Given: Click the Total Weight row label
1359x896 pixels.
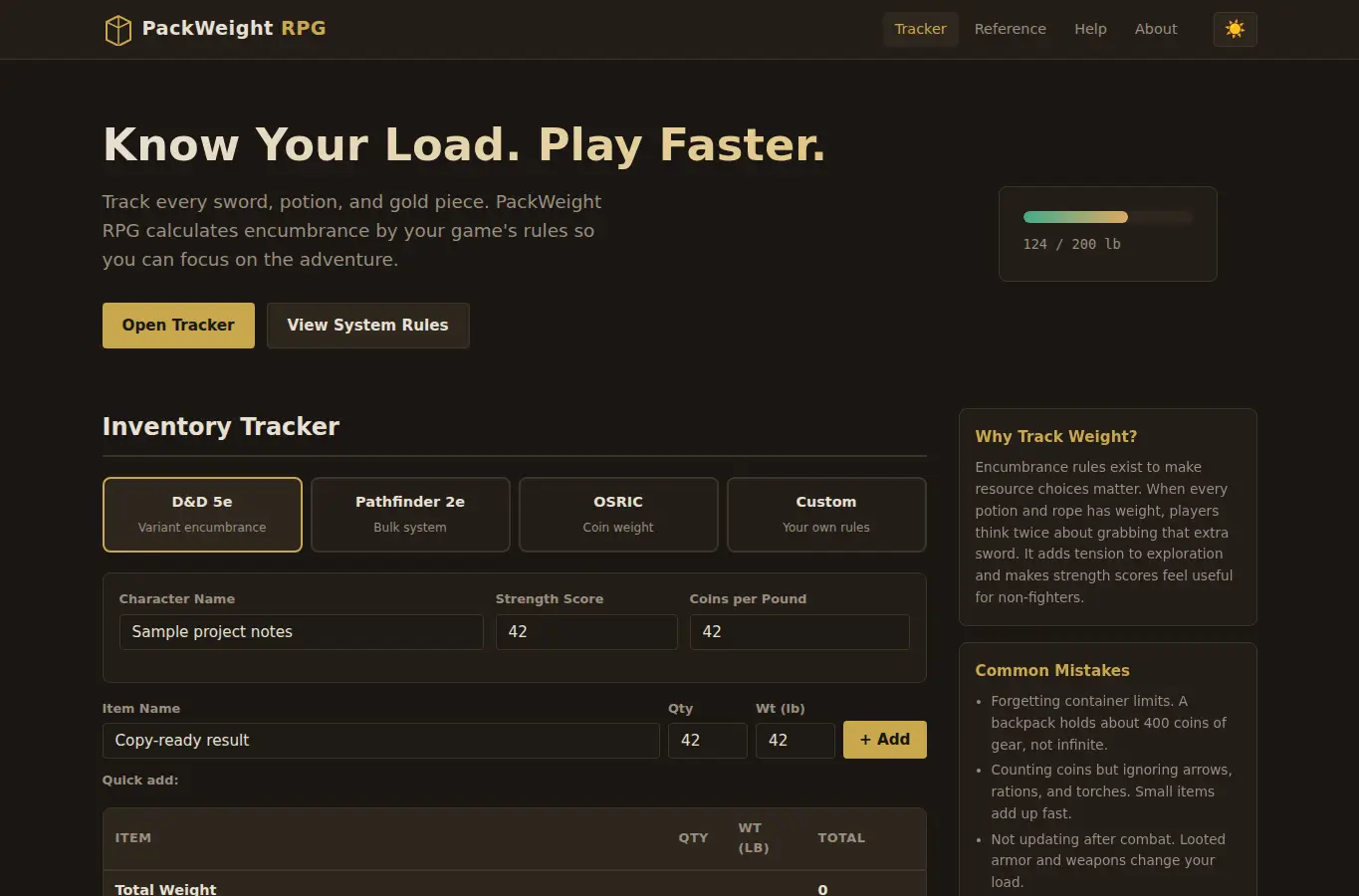Looking at the screenshot, I should tap(165, 889).
